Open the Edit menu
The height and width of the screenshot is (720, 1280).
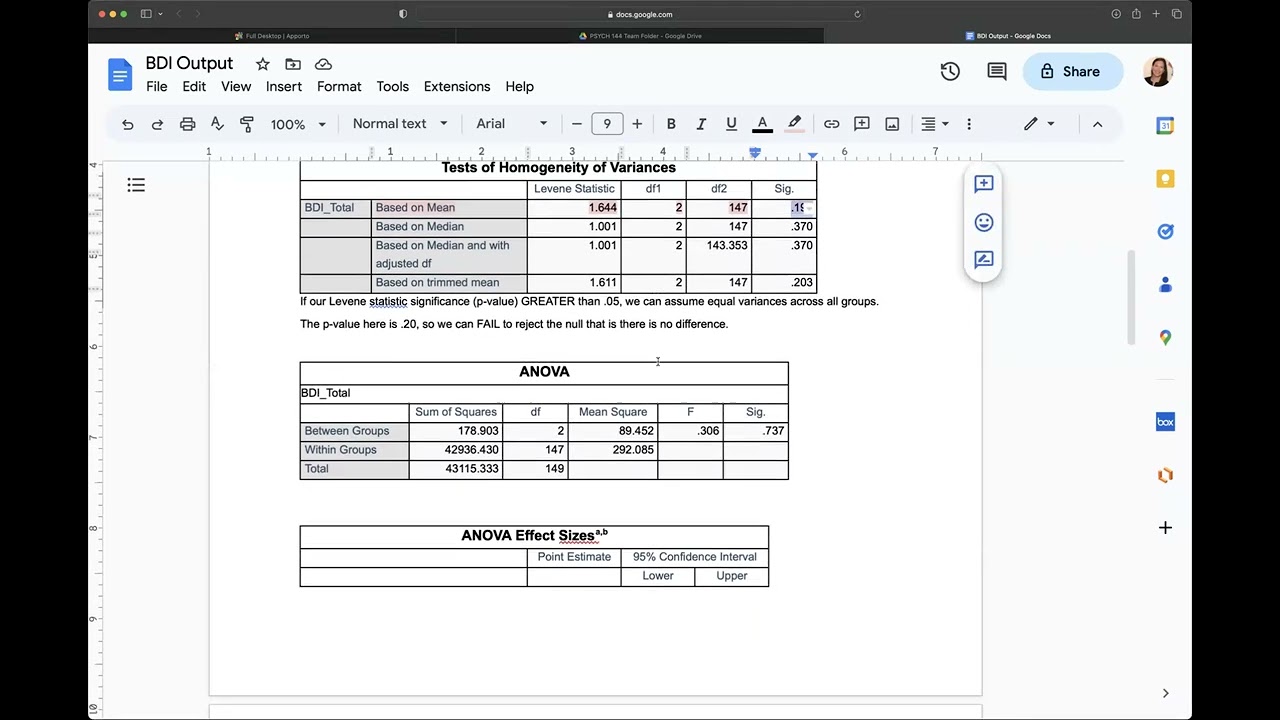(x=194, y=86)
